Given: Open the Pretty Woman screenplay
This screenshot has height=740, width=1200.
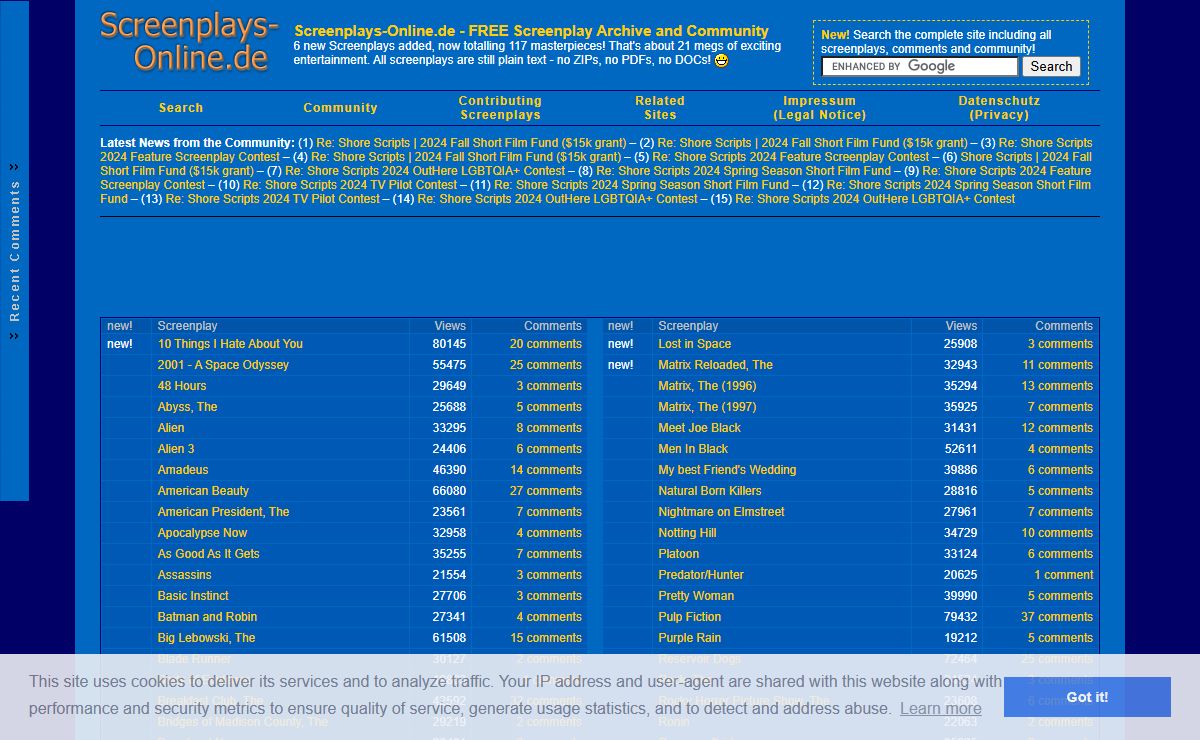Looking at the screenshot, I should pyautogui.click(x=696, y=596).
